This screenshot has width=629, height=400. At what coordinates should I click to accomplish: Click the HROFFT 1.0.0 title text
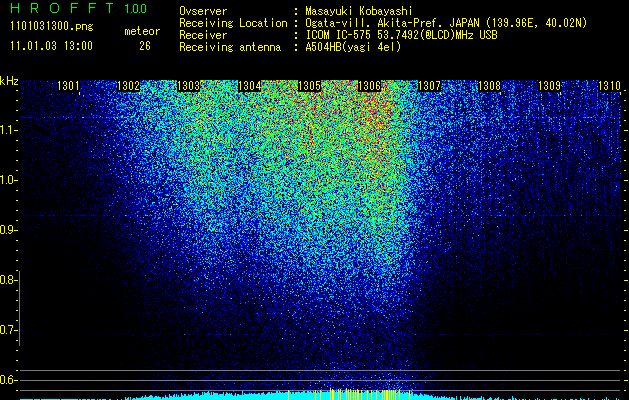(79, 8)
